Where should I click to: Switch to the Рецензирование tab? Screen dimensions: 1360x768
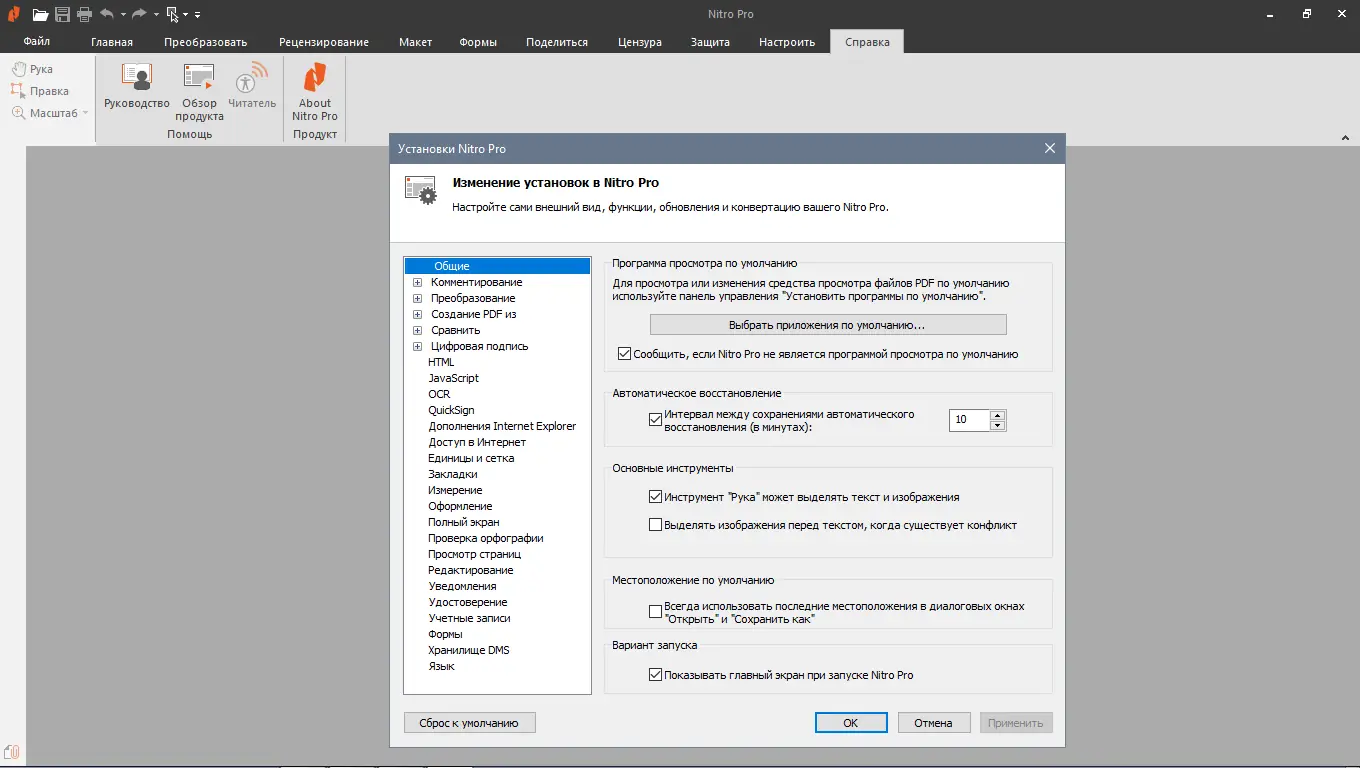pyautogui.click(x=324, y=42)
